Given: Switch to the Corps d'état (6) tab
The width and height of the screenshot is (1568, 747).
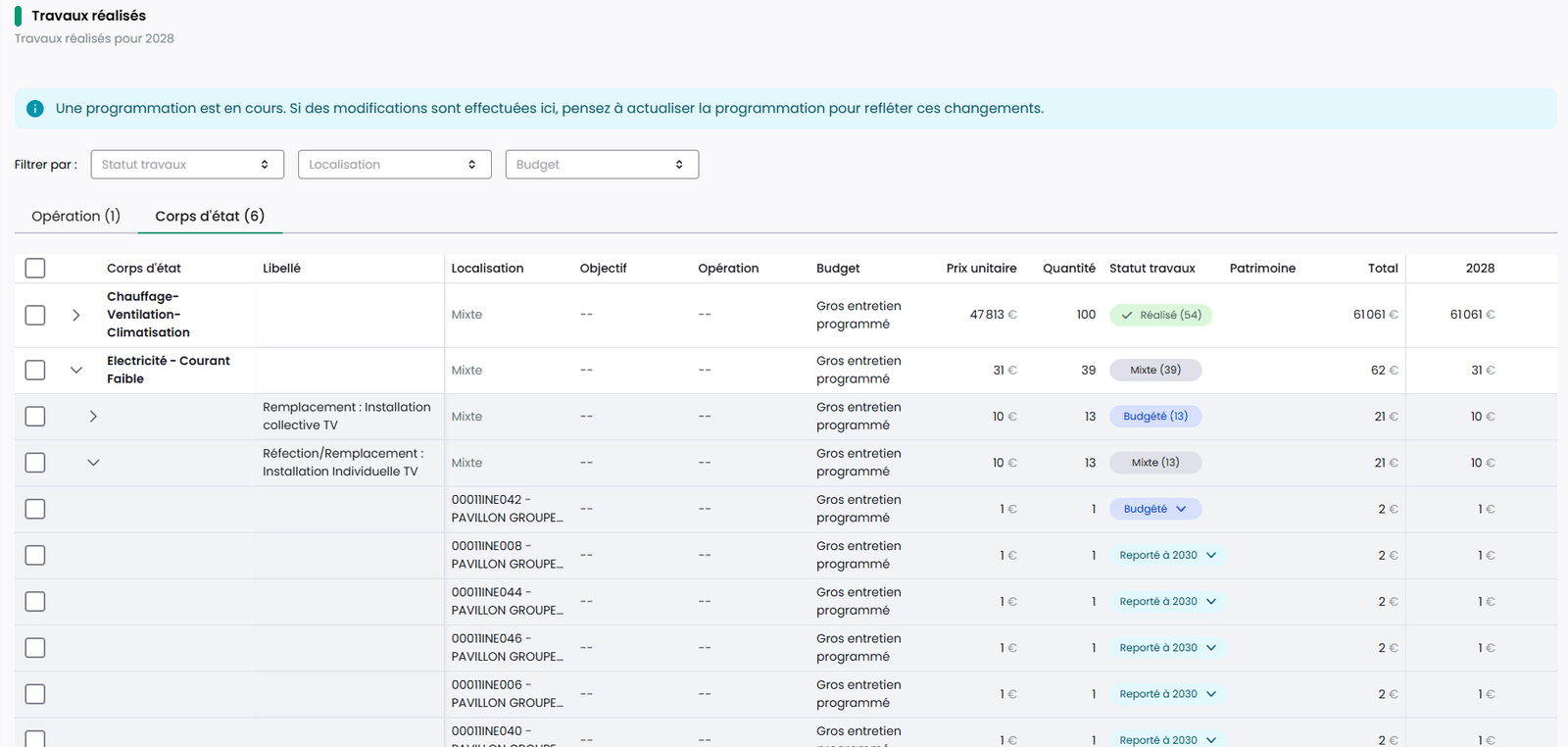Looking at the screenshot, I should pos(210,216).
